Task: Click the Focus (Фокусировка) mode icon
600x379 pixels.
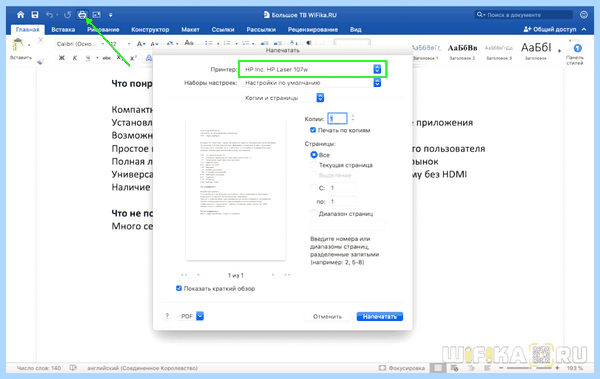Action: coord(382,368)
